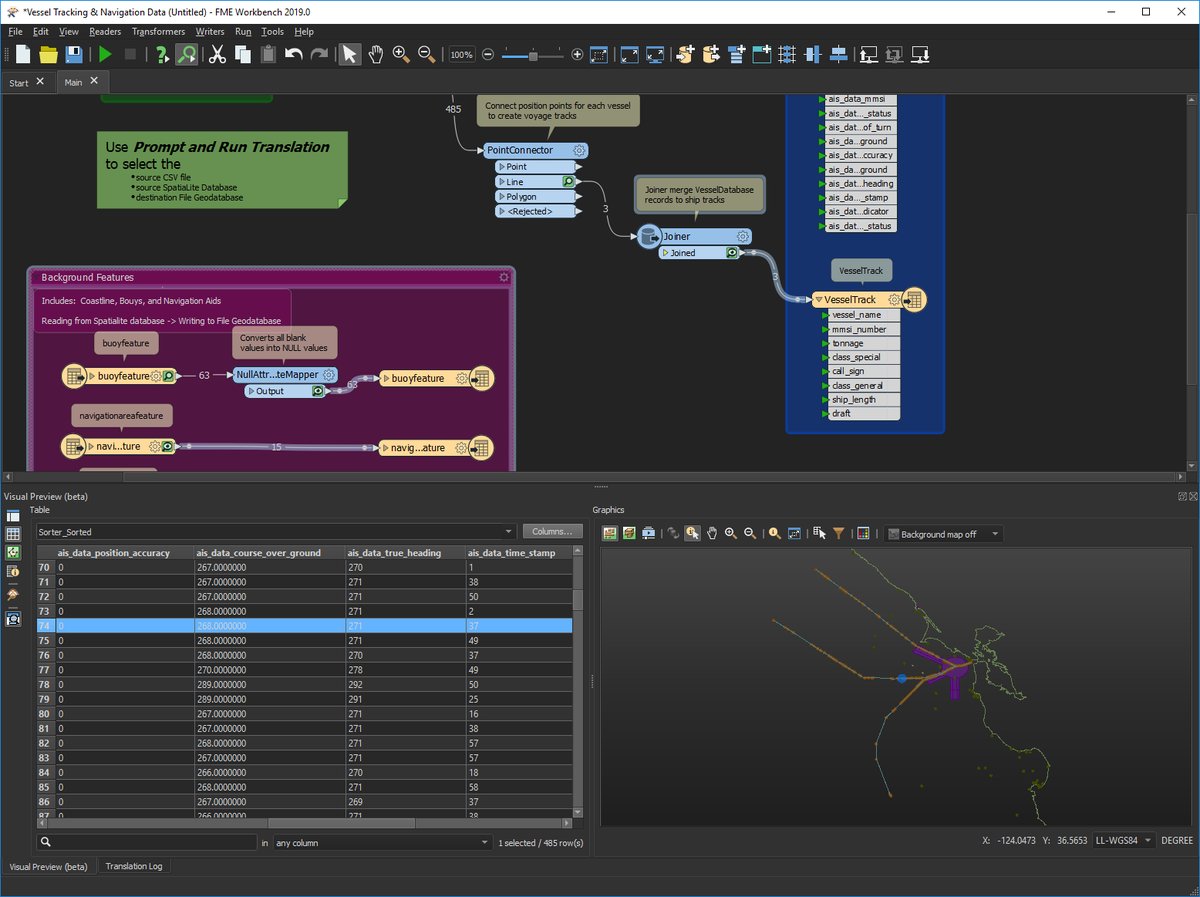Screen dimensions: 1200x897
Task: Toggle feature caching on the NullAttributeMapper Output port
Action: click(x=317, y=391)
